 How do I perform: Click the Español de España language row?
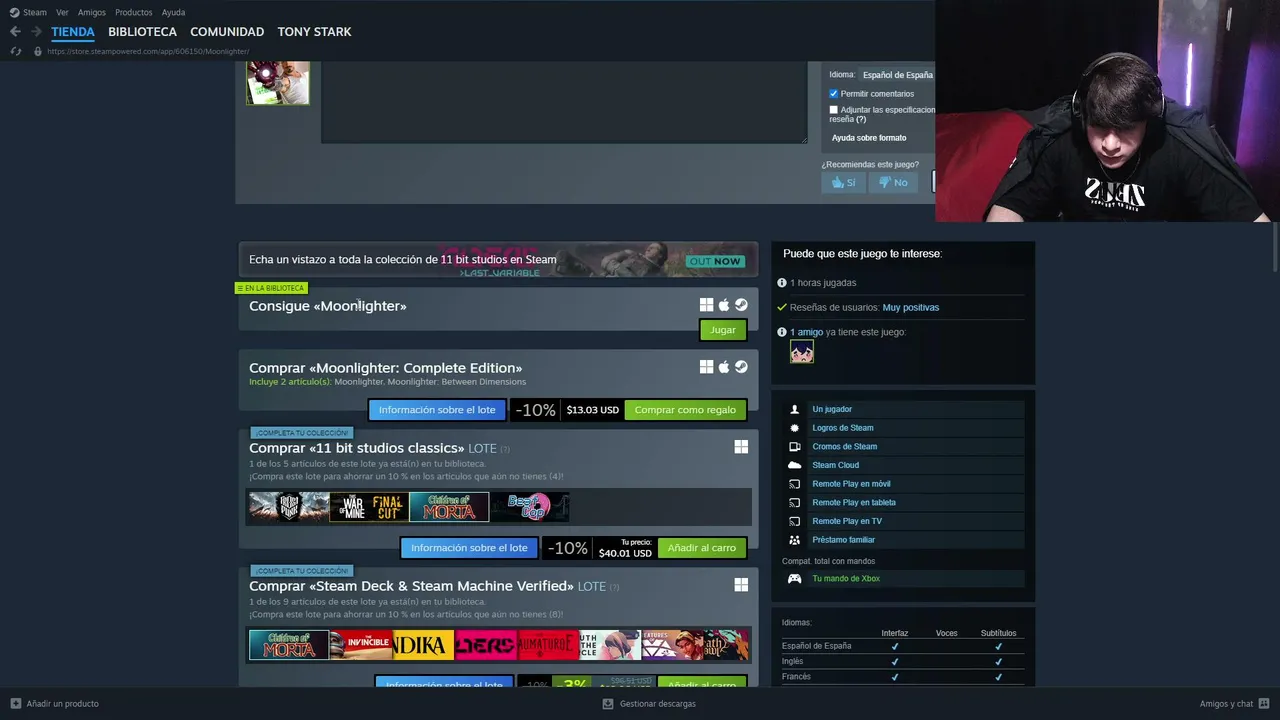coord(903,646)
